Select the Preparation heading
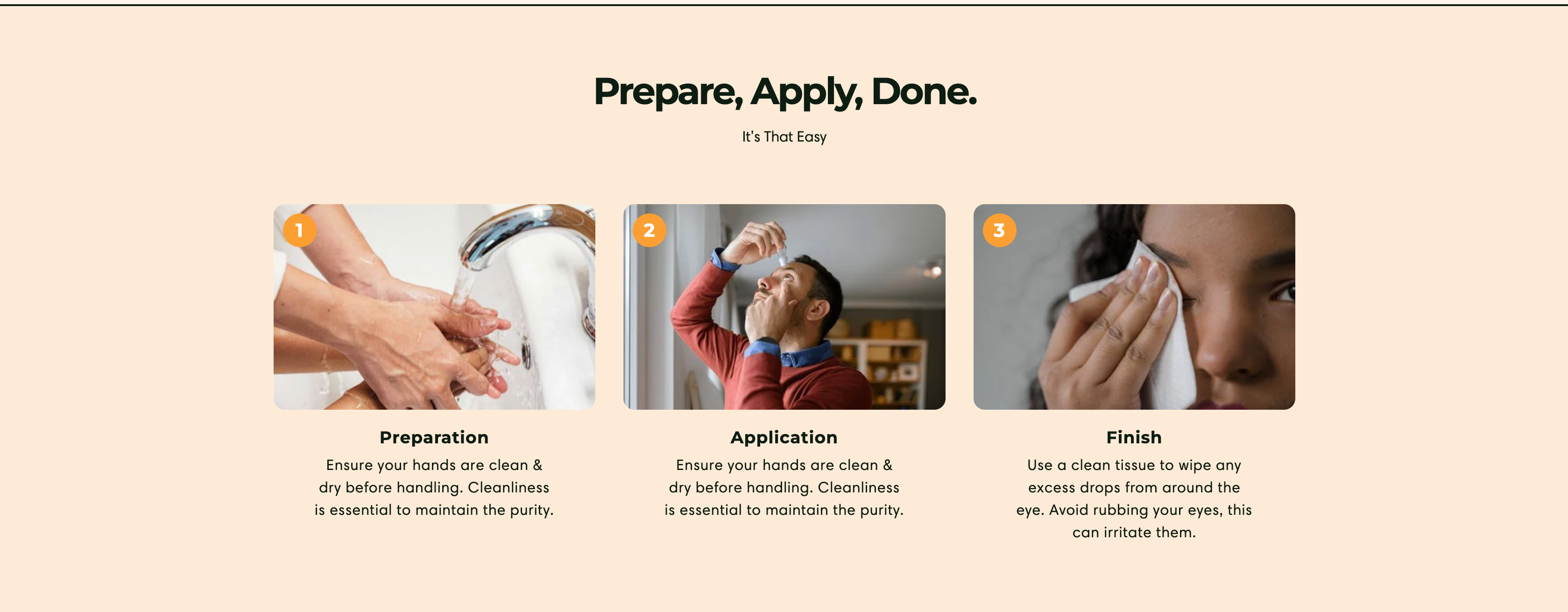 434,437
